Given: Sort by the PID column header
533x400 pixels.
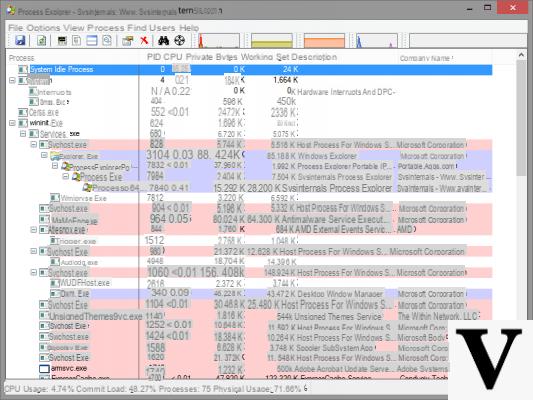Looking at the screenshot, I should pyautogui.click(x=153, y=57).
